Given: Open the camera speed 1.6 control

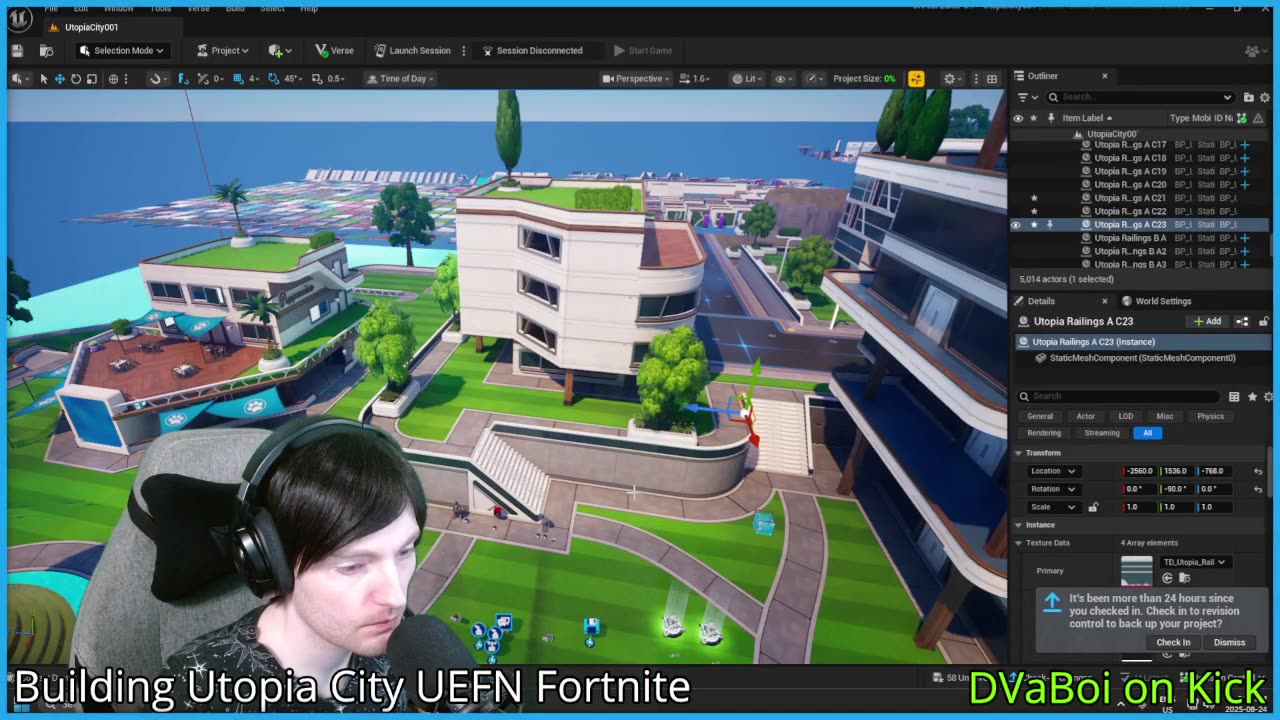Looking at the screenshot, I should click(695, 78).
